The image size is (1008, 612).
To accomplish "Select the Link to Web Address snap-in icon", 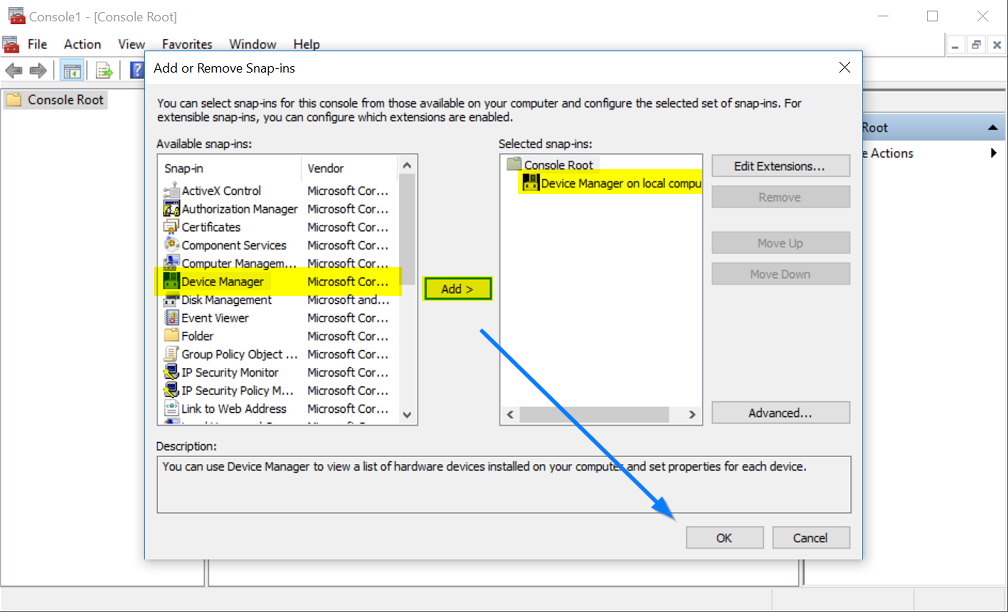I will [x=171, y=408].
